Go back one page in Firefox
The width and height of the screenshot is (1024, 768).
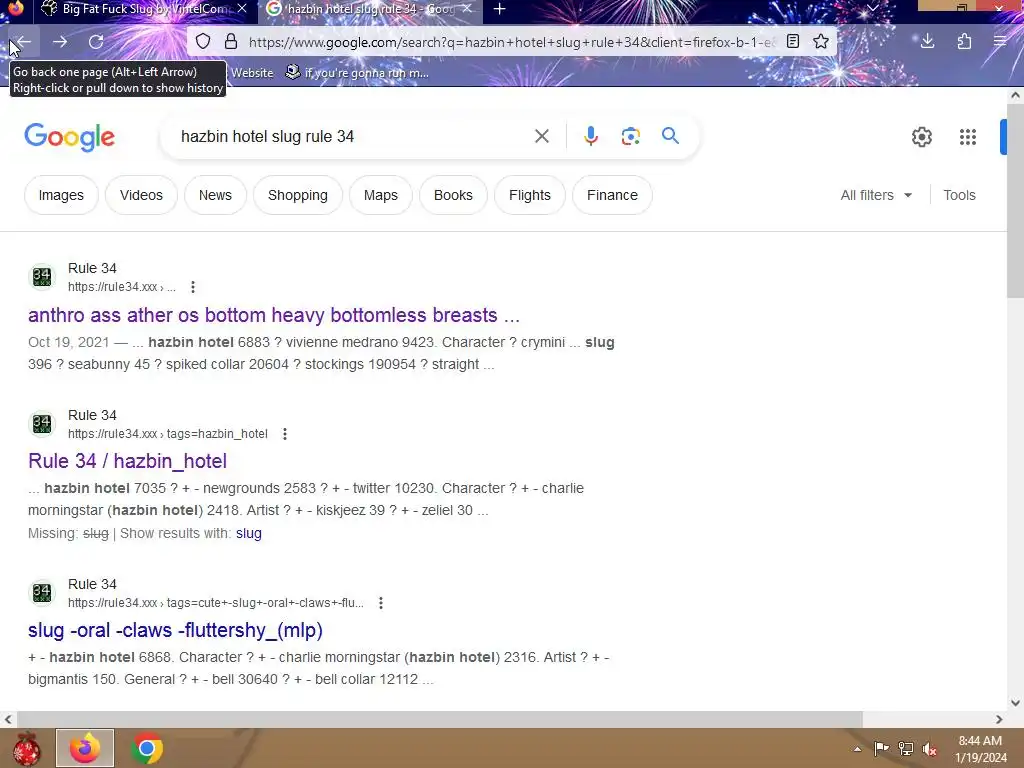click(x=23, y=42)
